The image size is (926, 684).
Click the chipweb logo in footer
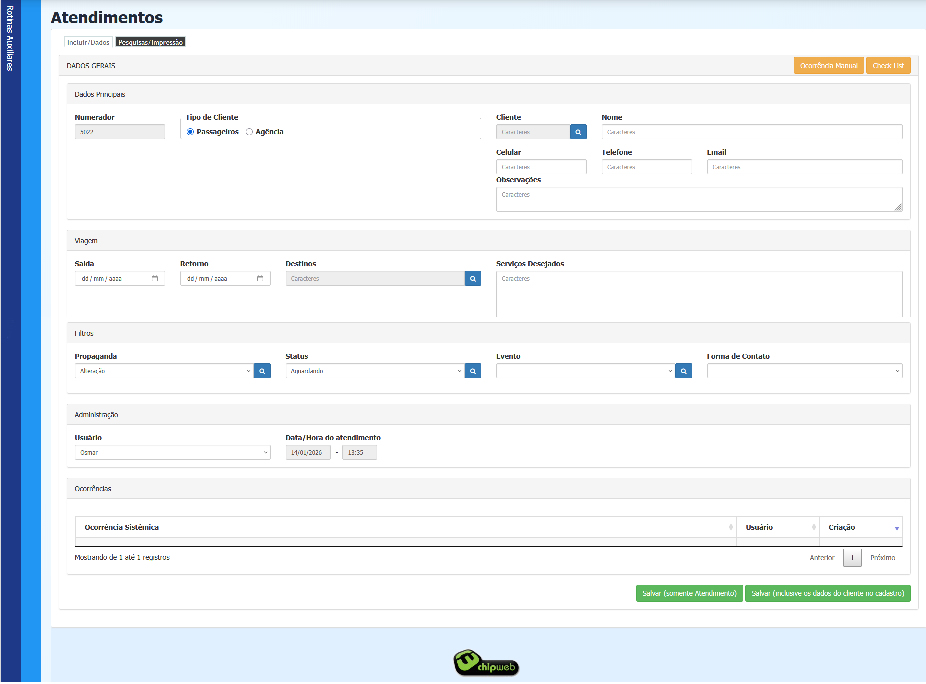(487, 662)
